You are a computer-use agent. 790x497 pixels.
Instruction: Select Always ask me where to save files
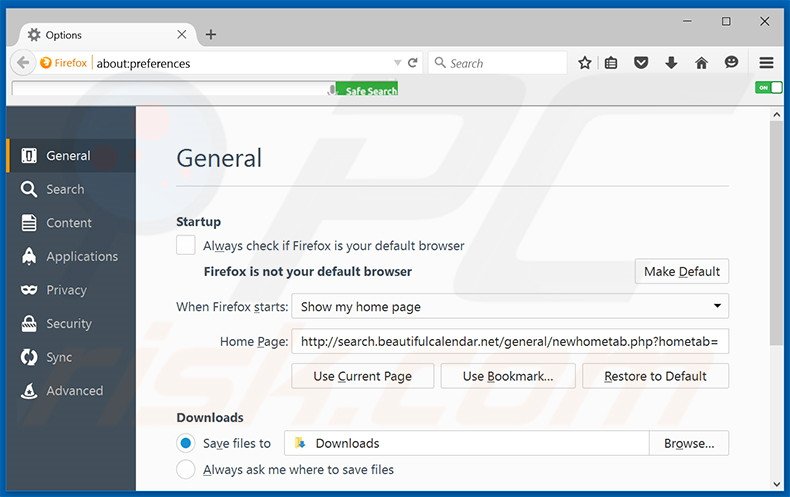pyautogui.click(x=185, y=469)
